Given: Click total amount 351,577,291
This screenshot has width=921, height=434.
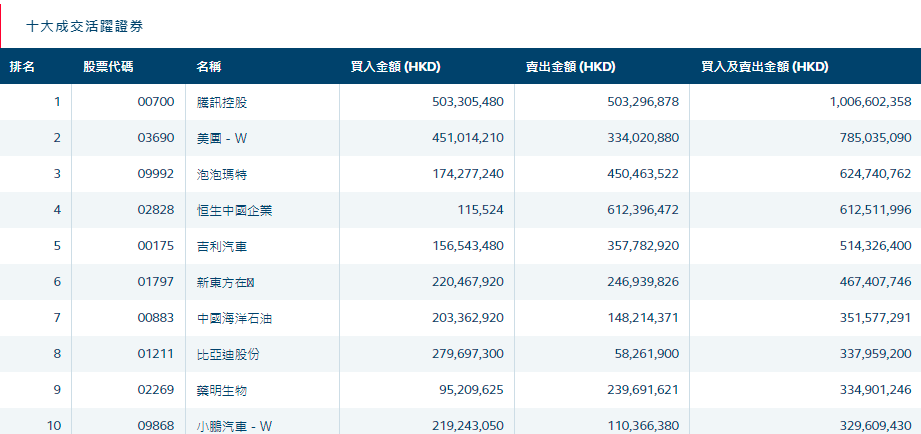Looking at the screenshot, I should (x=875, y=318).
